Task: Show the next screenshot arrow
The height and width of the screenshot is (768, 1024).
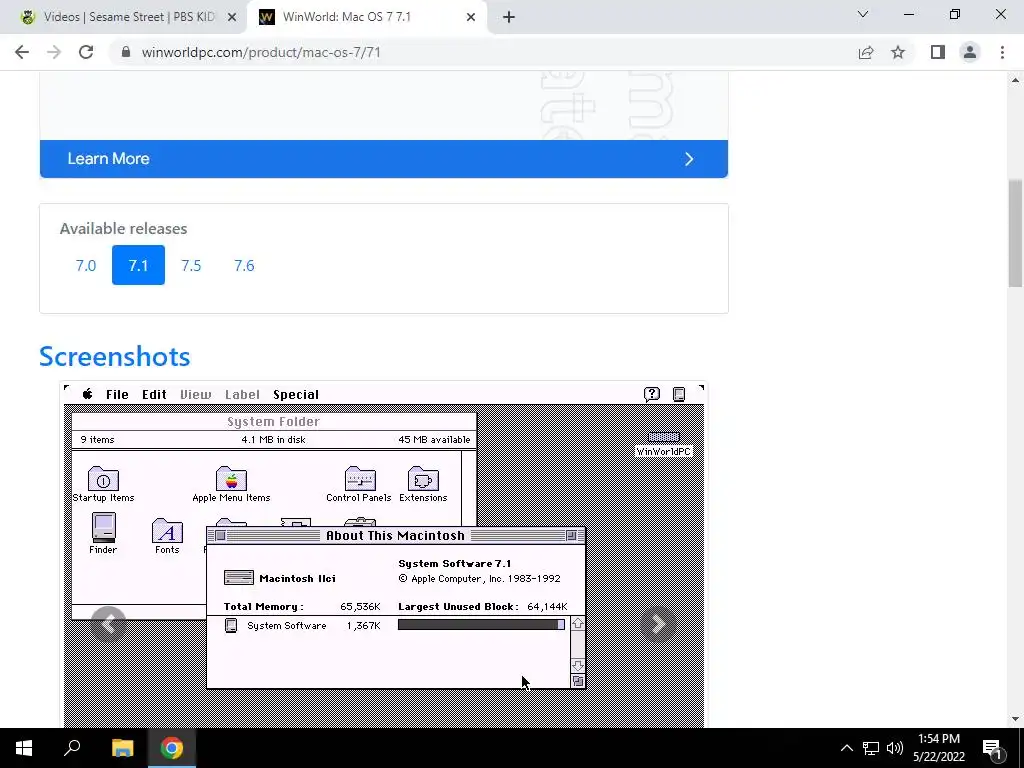Action: click(658, 624)
